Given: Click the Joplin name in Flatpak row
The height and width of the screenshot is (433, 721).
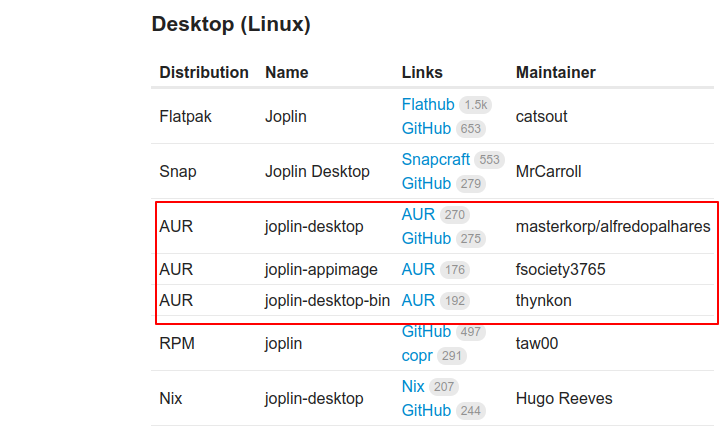Looking at the screenshot, I should (x=286, y=117).
